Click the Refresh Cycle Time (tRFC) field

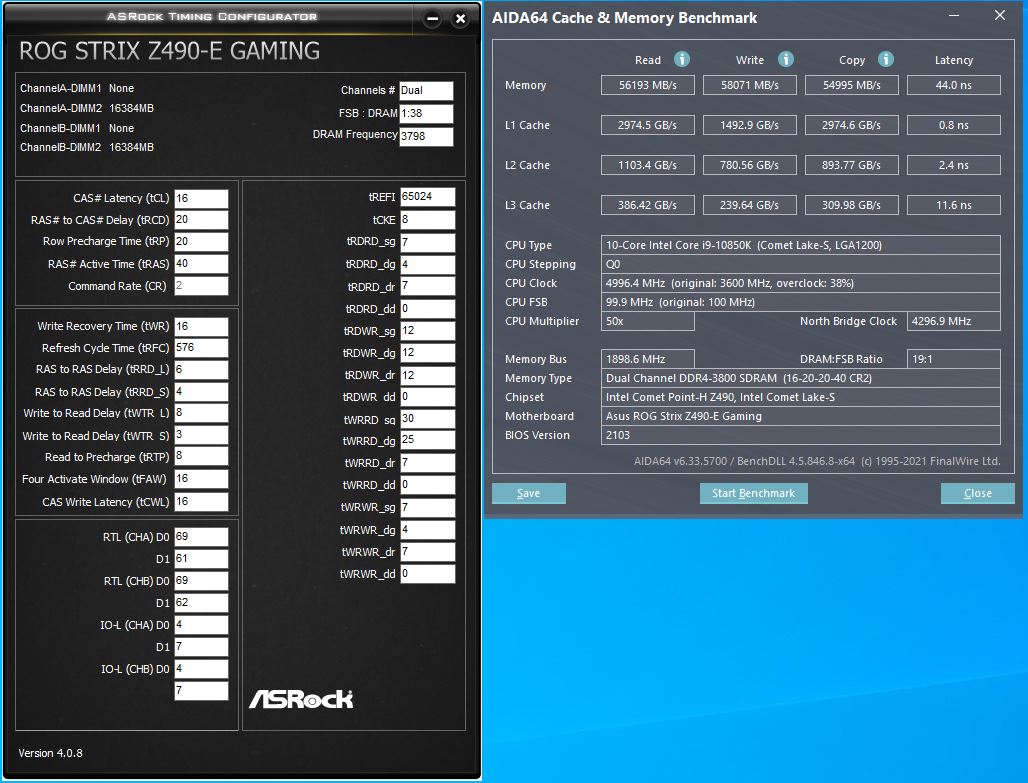(x=201, y=348)
